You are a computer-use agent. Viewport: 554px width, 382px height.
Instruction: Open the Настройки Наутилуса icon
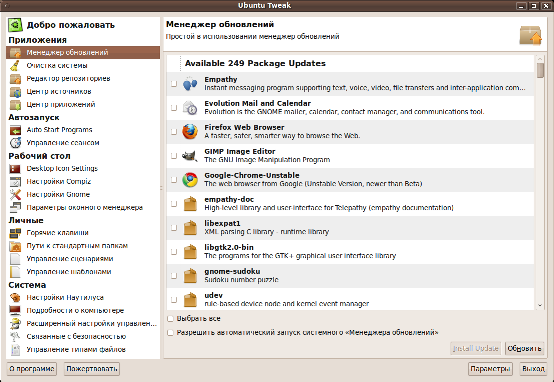point(15,298)
